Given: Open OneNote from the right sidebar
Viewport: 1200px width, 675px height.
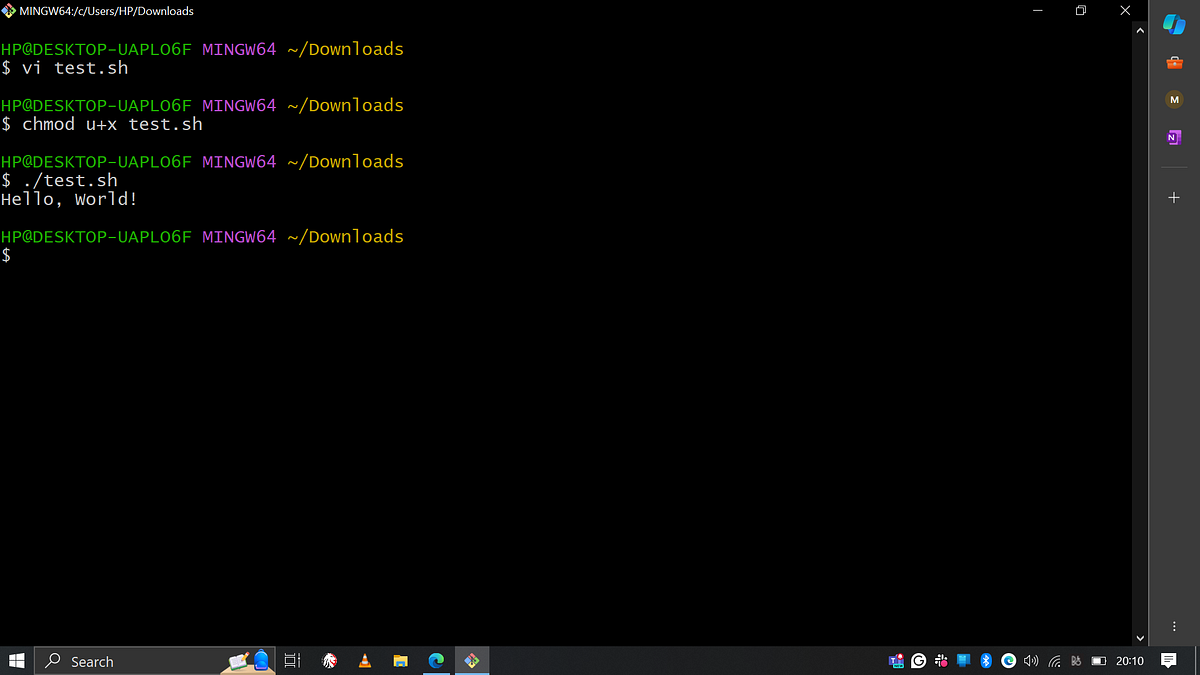Looking at the screenshot, I should coord(1174,137).
